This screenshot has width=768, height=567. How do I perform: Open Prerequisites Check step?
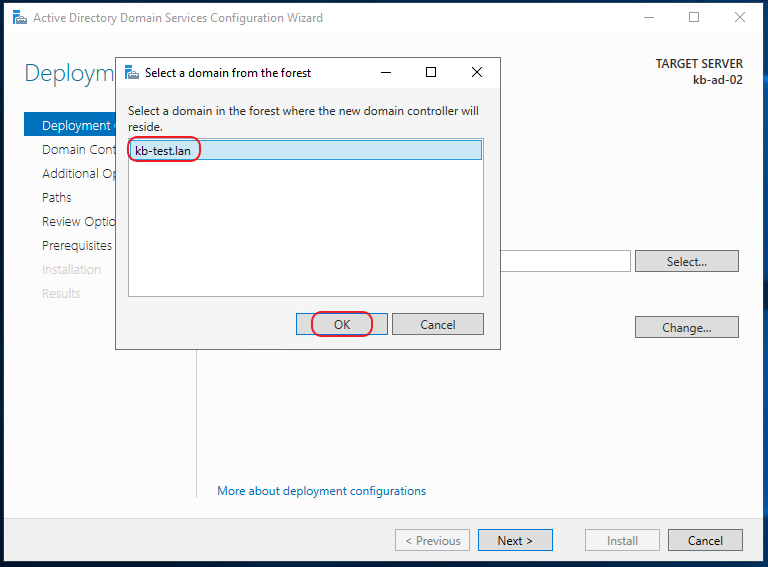click(77, 245)
